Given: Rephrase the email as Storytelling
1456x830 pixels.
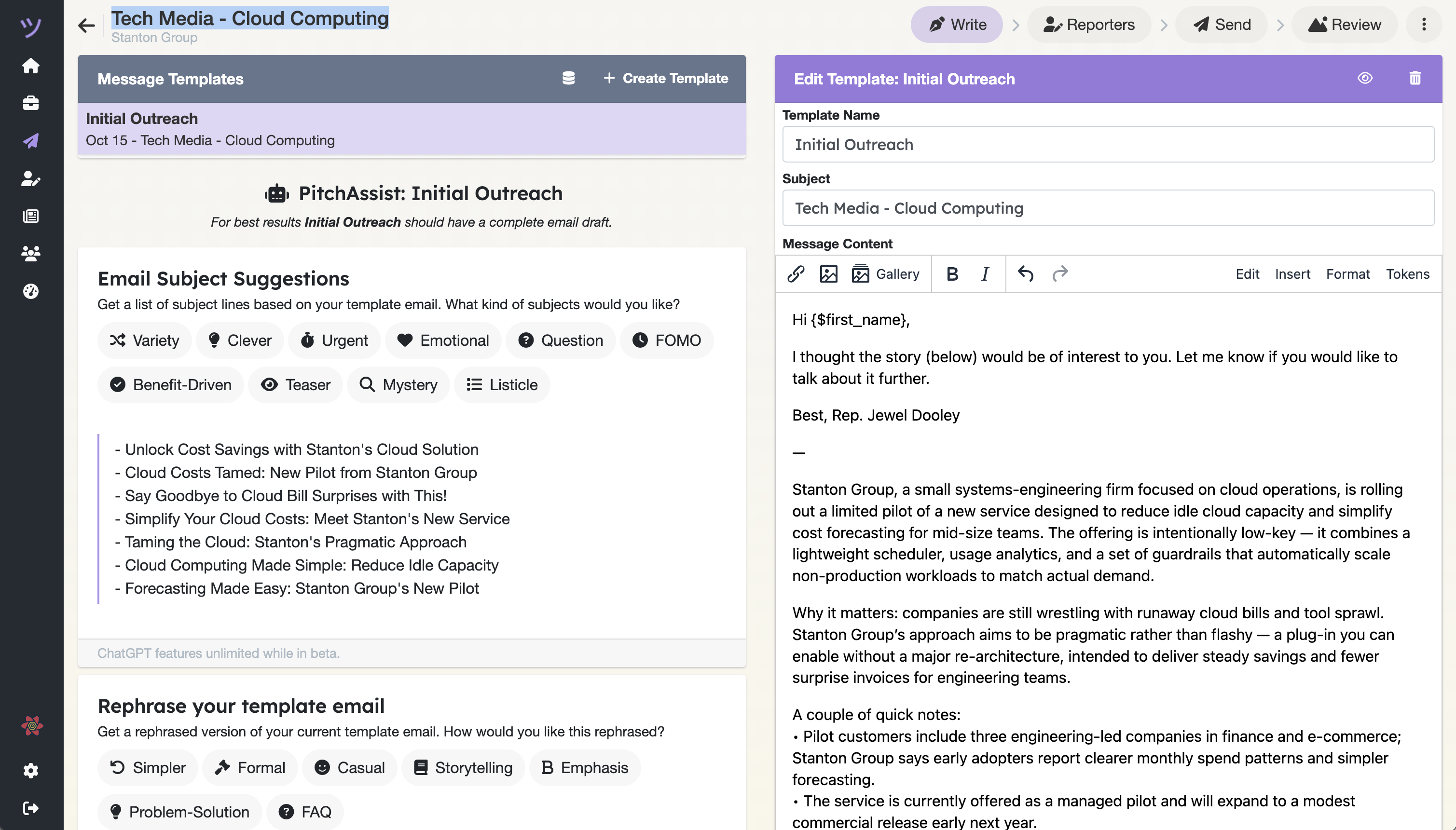Looking at the screenshot, I should pos(463,768).
